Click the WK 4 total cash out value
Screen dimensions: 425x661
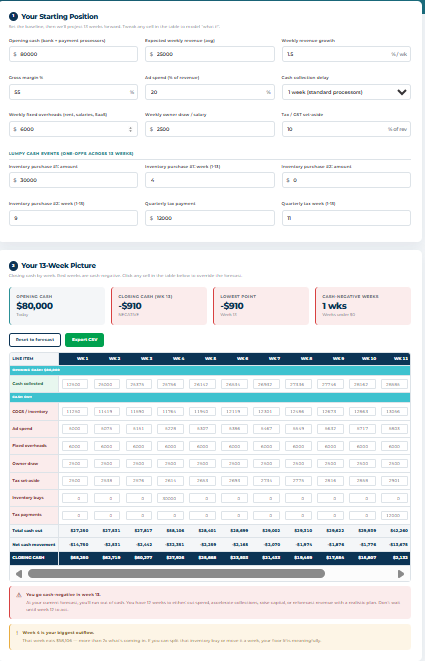pos(175,531)
